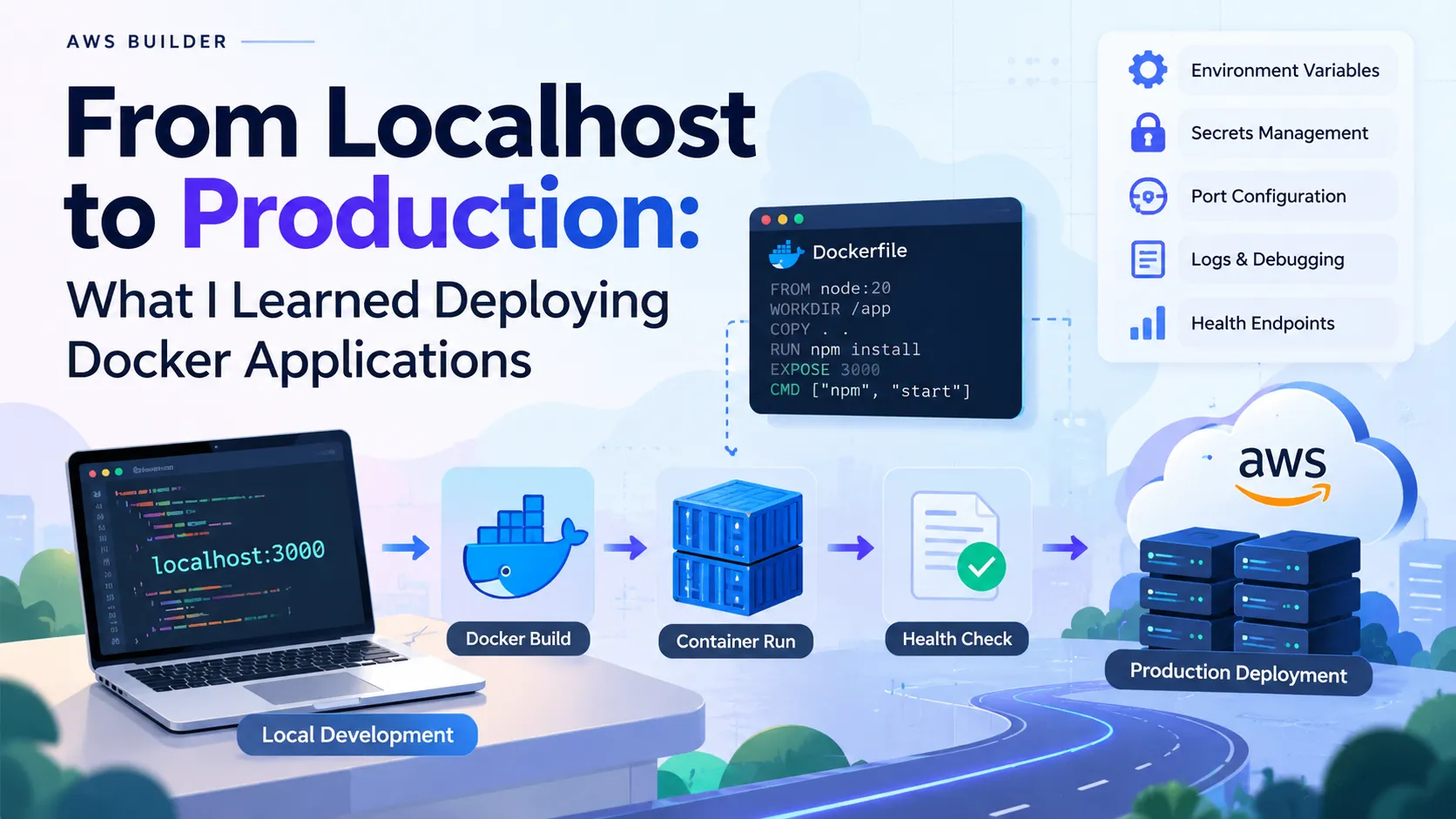The image size is (1456, 819).
Task: Click the FROM node:20 line
Action: 830,288
